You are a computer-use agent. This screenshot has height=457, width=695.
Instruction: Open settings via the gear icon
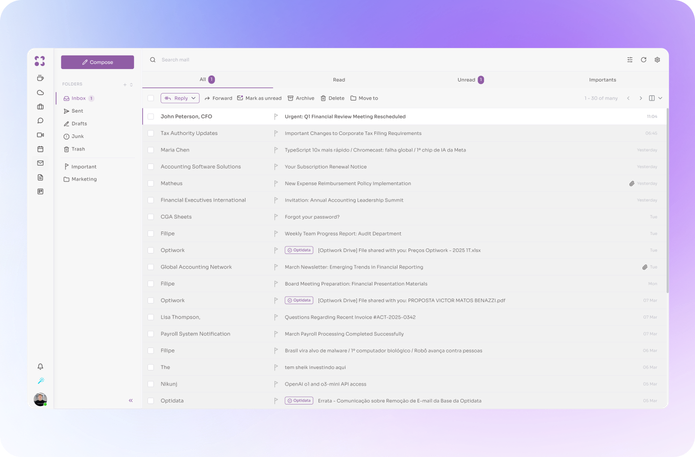tap(657, 60)
